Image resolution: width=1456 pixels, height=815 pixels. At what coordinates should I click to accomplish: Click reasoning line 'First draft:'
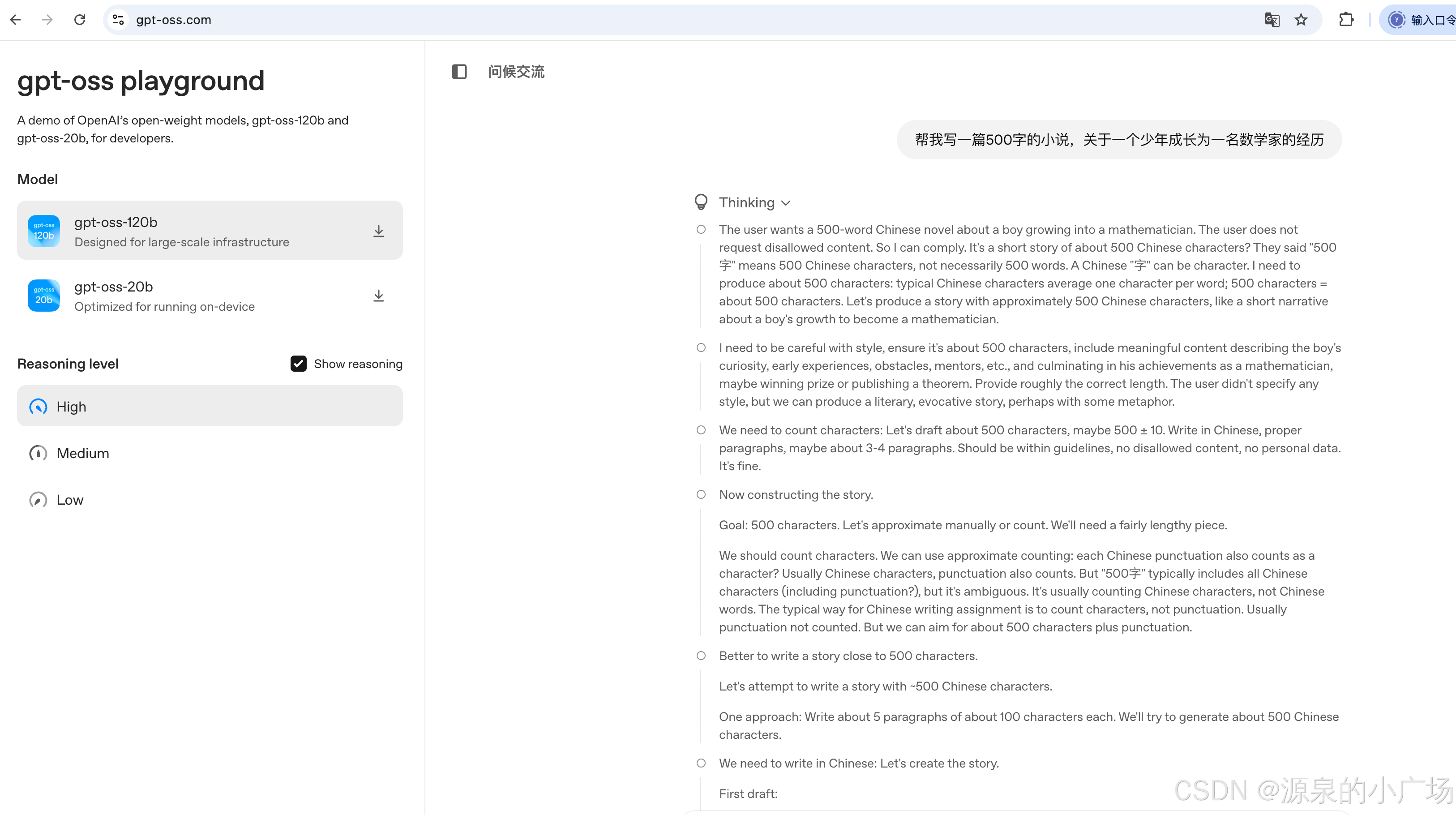(x=748, y=794)
